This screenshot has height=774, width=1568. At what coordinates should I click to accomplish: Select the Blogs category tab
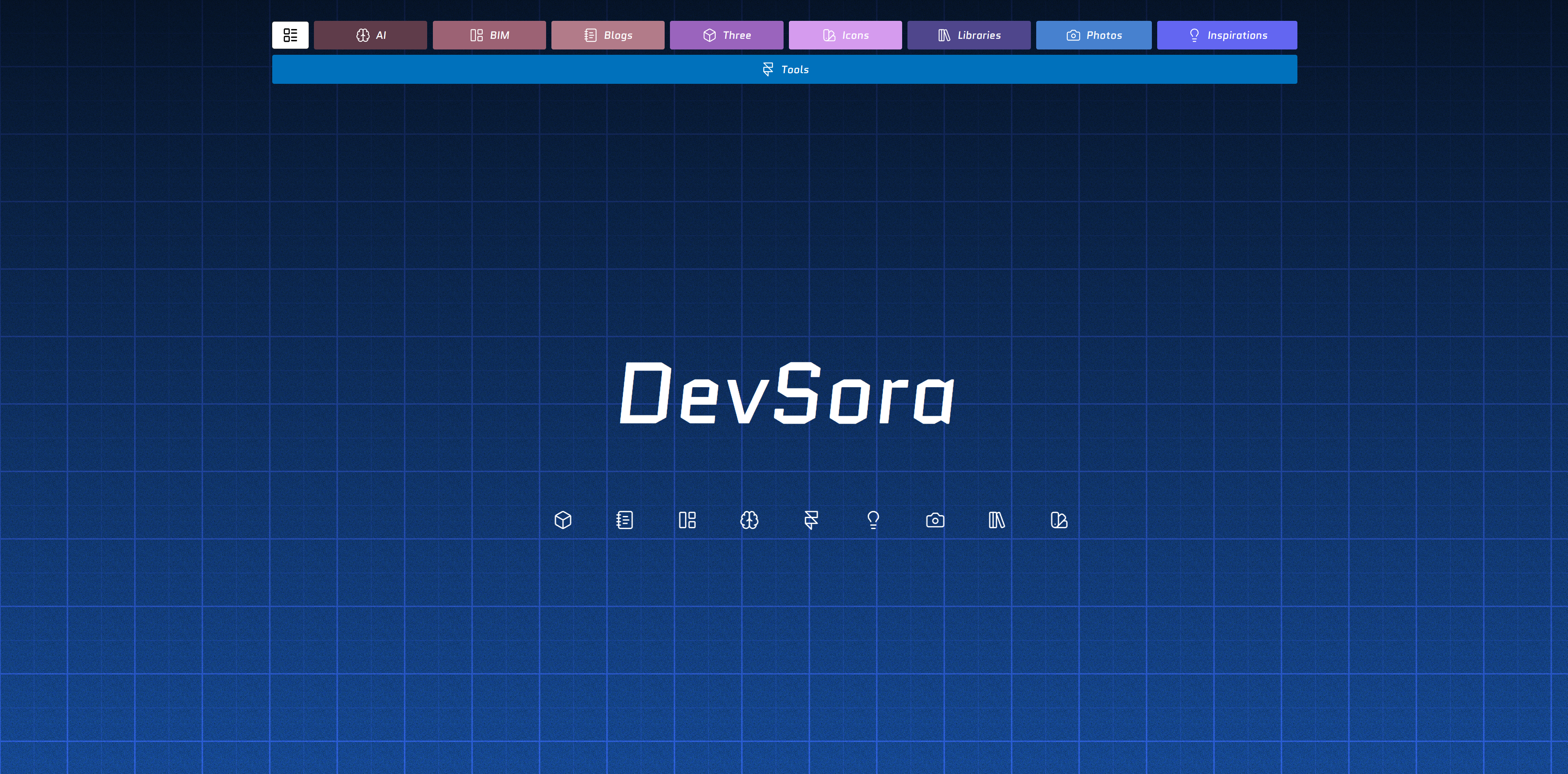[x=607, y=35]
